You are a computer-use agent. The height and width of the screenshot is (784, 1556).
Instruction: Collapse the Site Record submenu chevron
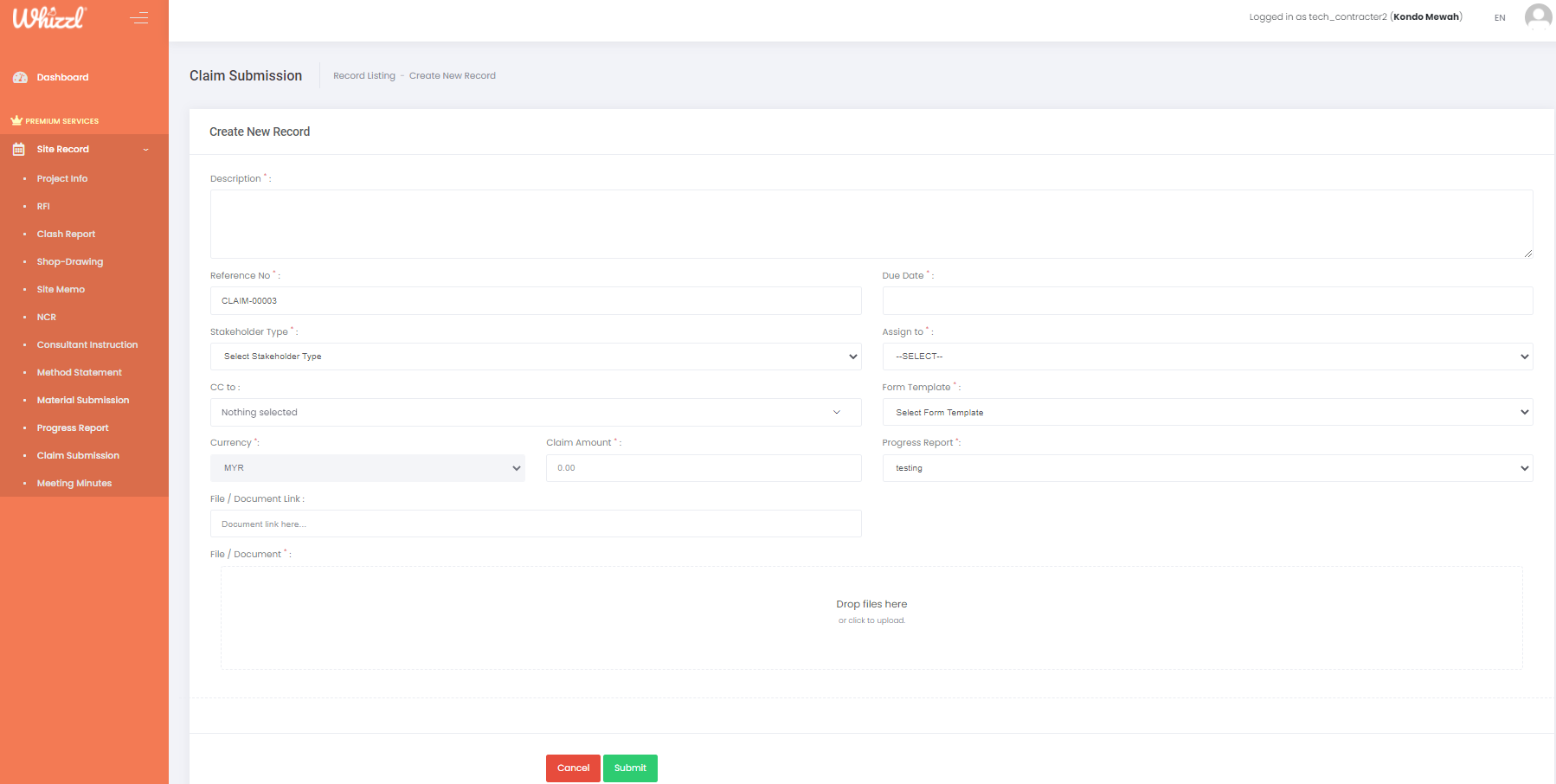pos(145,150)
